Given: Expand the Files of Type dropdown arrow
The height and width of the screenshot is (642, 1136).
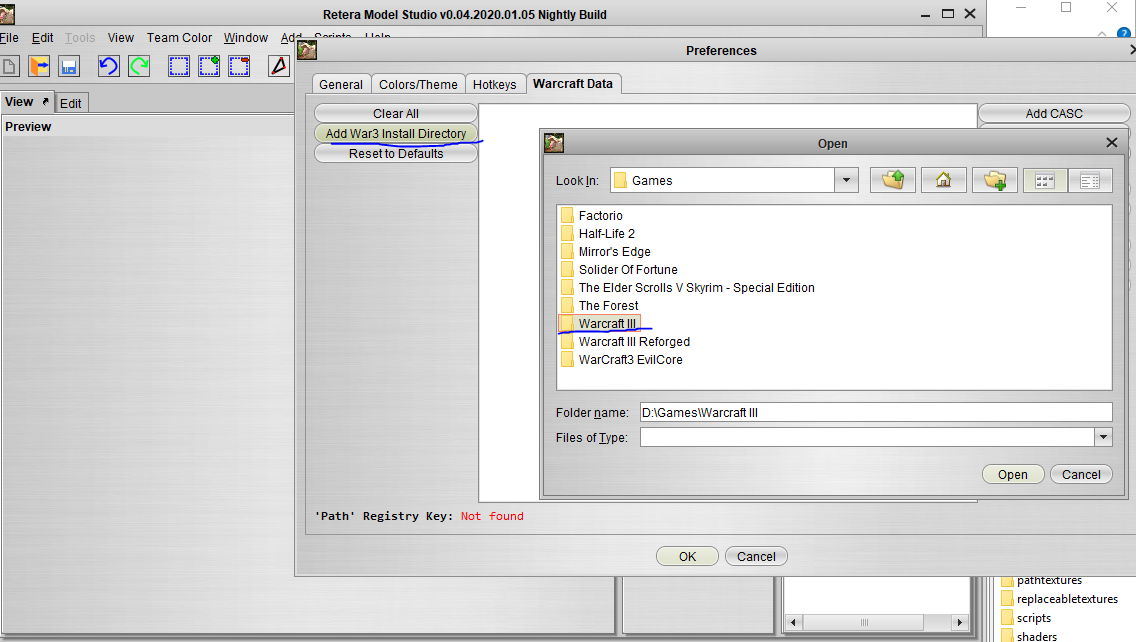Looking at the screenshot, I should [1103, 437].
